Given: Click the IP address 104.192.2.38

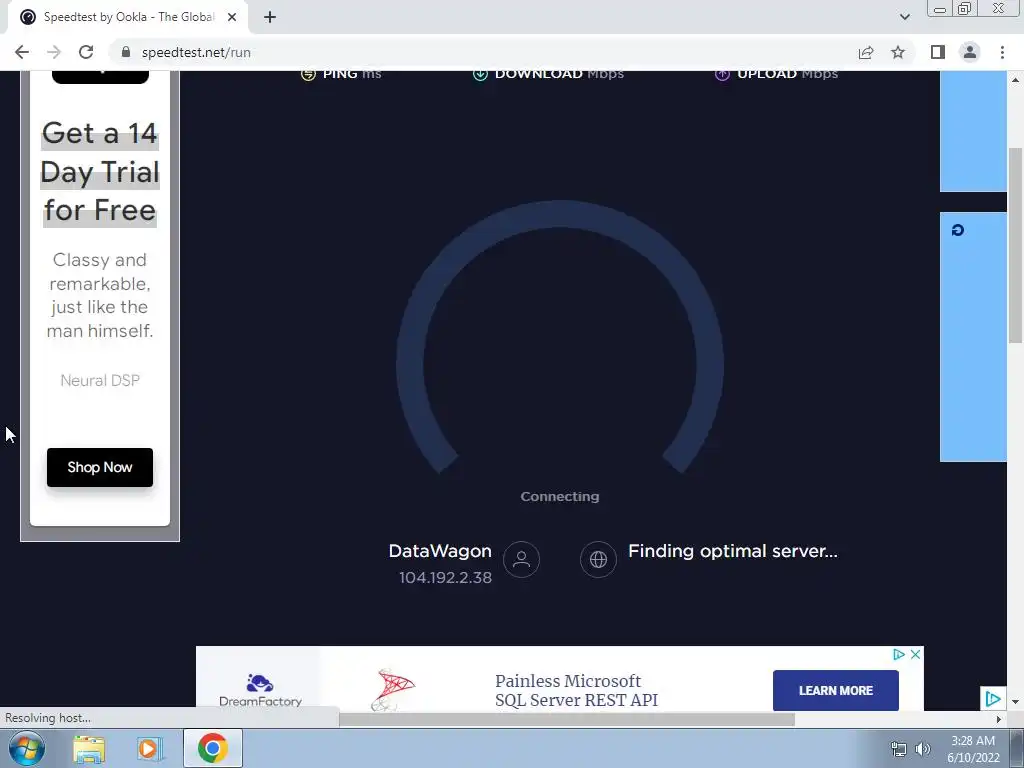Looking at the screenshot, I should [x=445, y=578].
